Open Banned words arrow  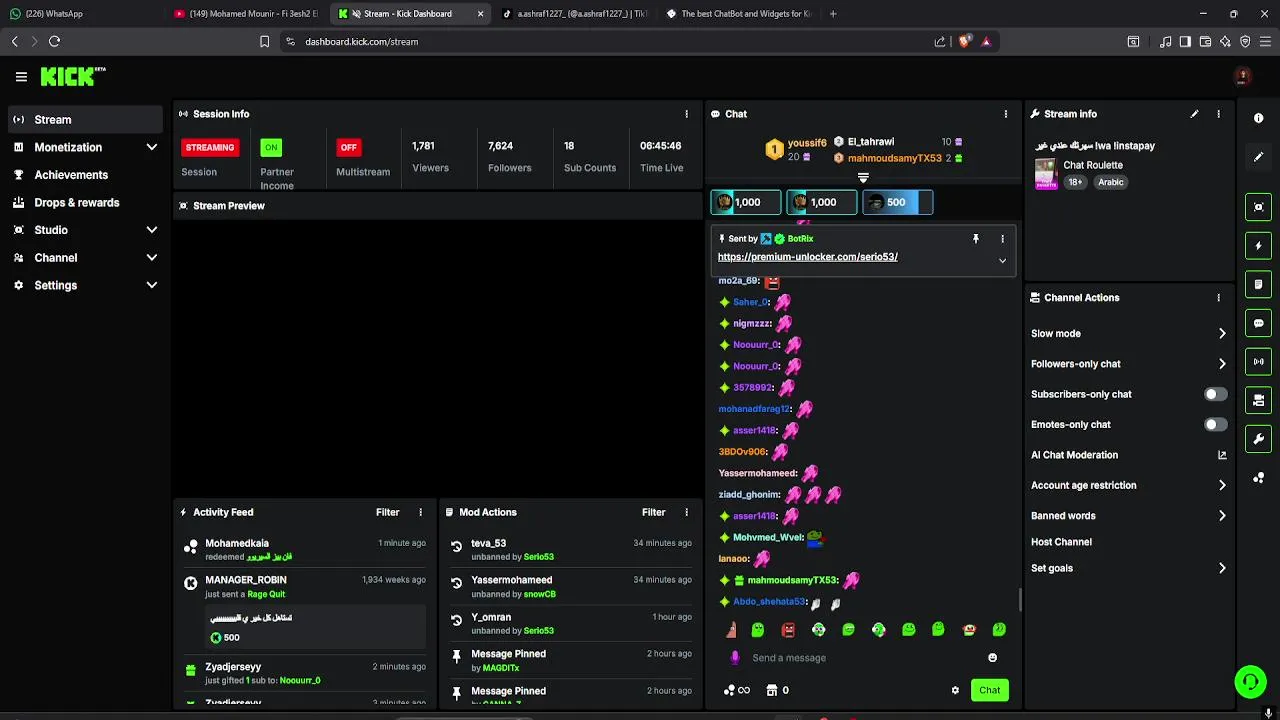point(1222,516)
